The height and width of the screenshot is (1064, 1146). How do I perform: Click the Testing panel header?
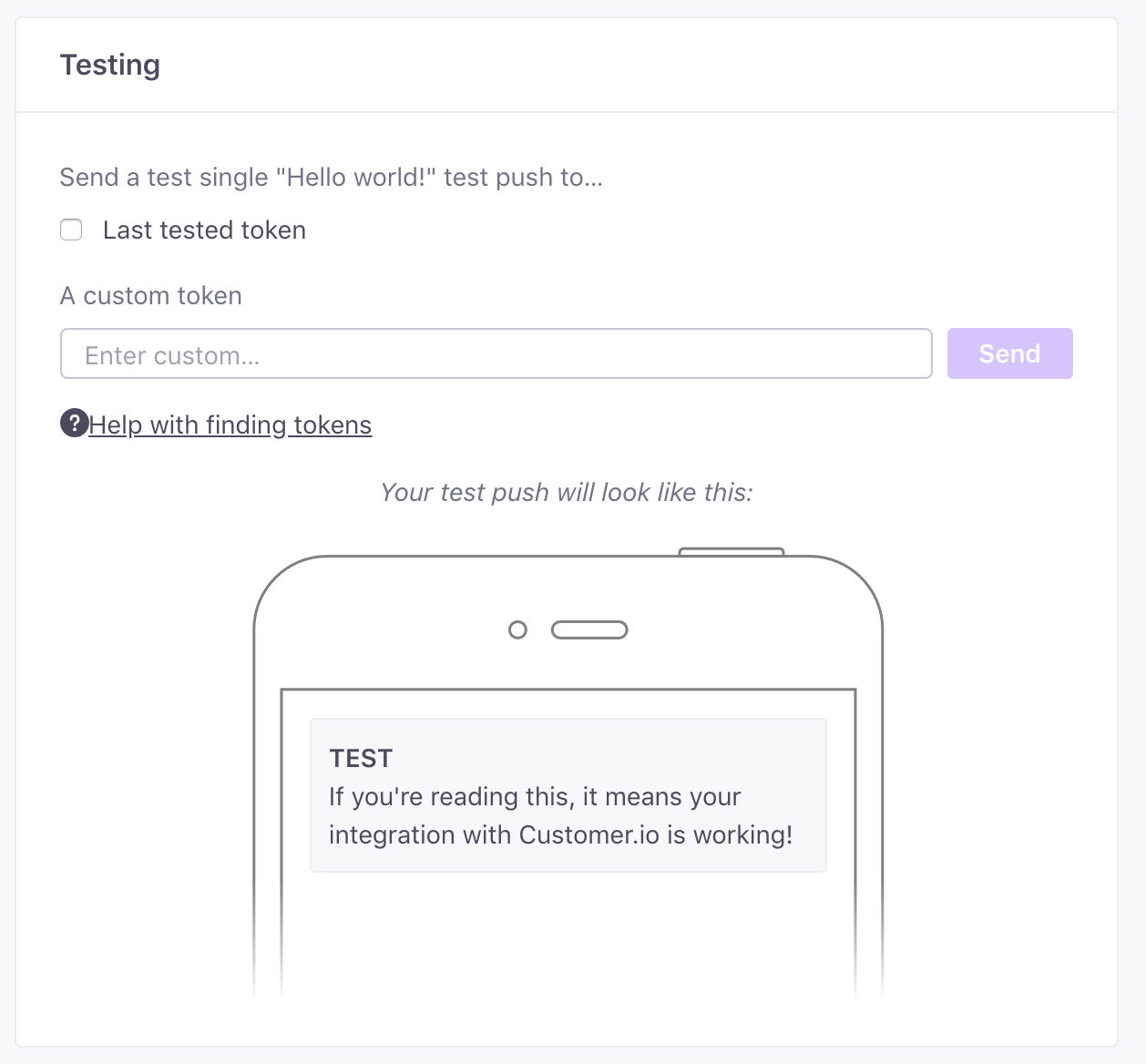(x=109, y=64)
